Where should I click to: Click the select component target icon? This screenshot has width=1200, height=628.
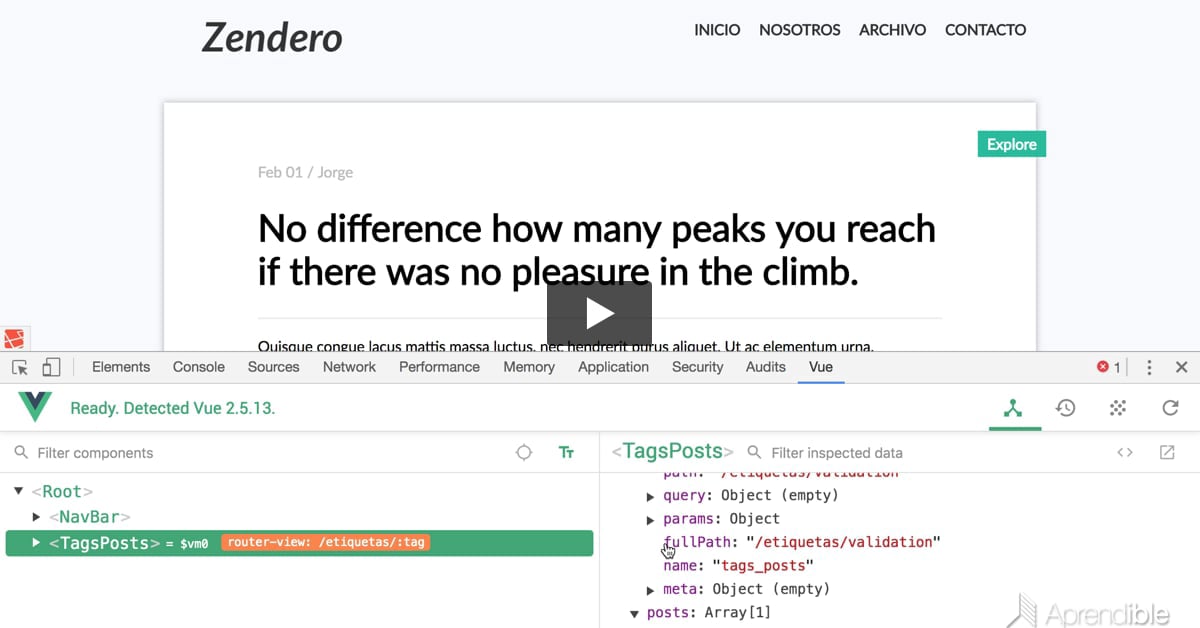click(x=524, y=453)
